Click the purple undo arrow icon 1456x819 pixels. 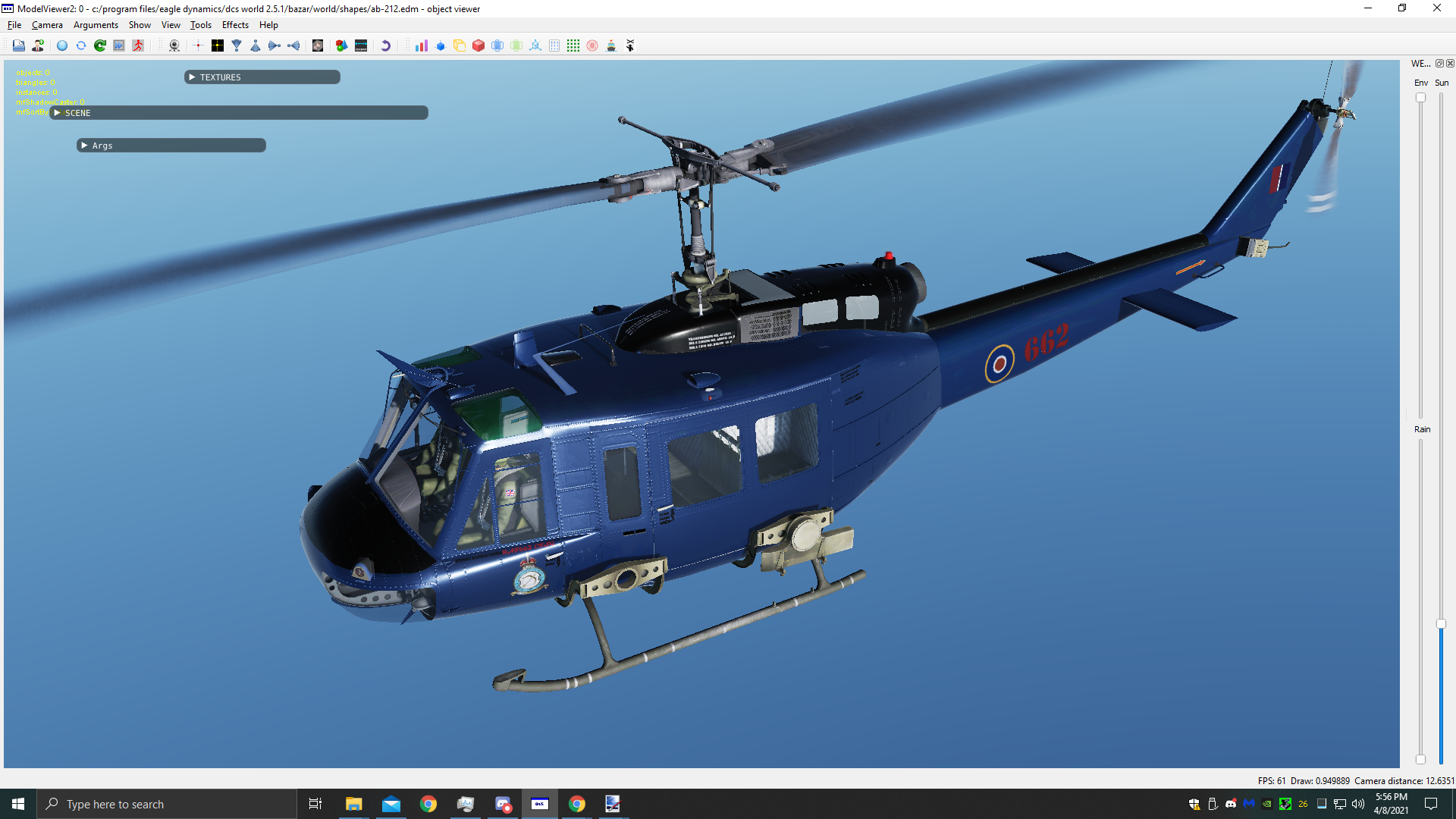385,45
